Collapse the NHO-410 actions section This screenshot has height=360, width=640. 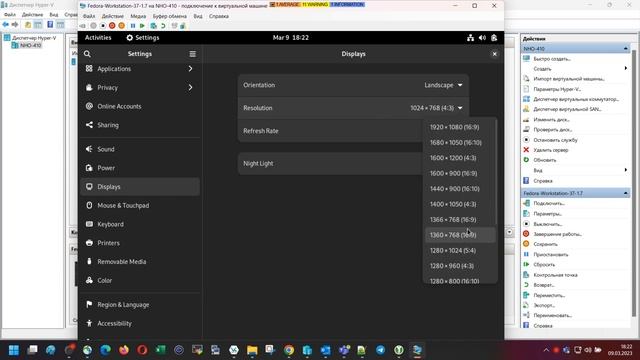click(626, 49)
